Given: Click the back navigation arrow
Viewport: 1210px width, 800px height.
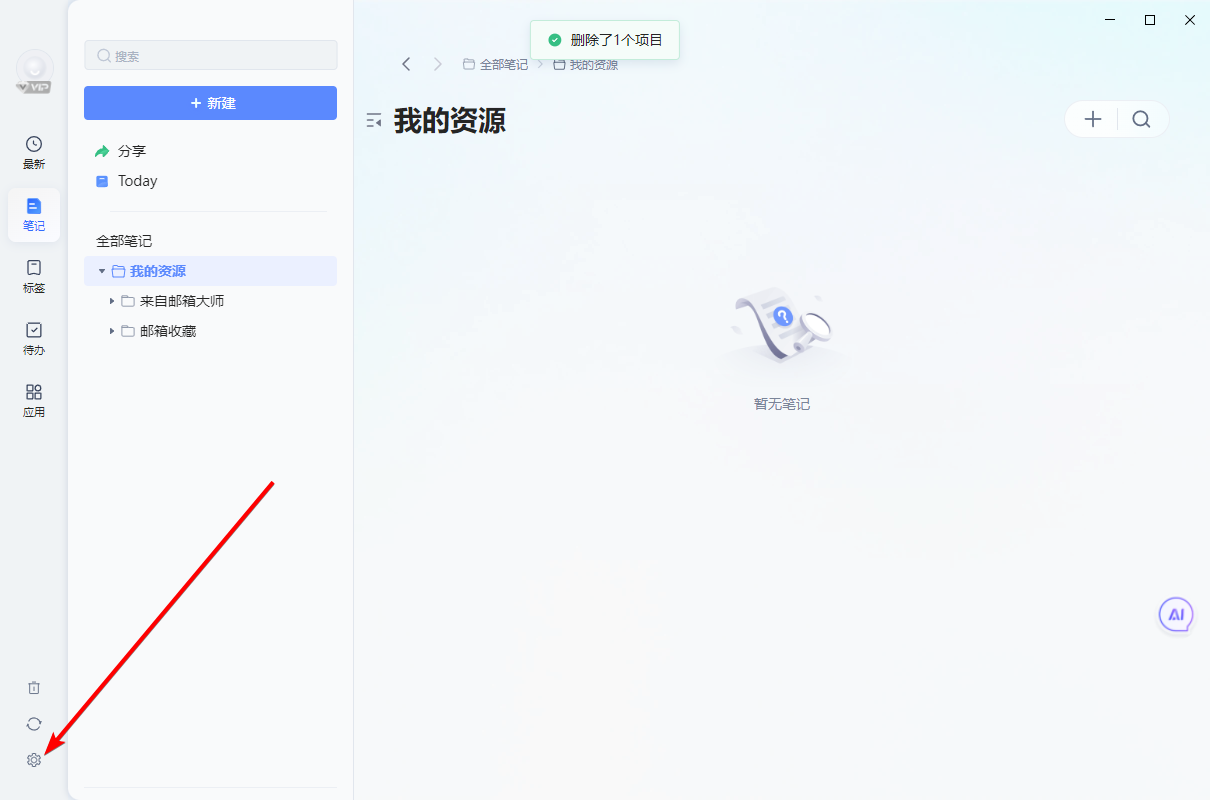Looking at the screenshot, I should point(406,63).
